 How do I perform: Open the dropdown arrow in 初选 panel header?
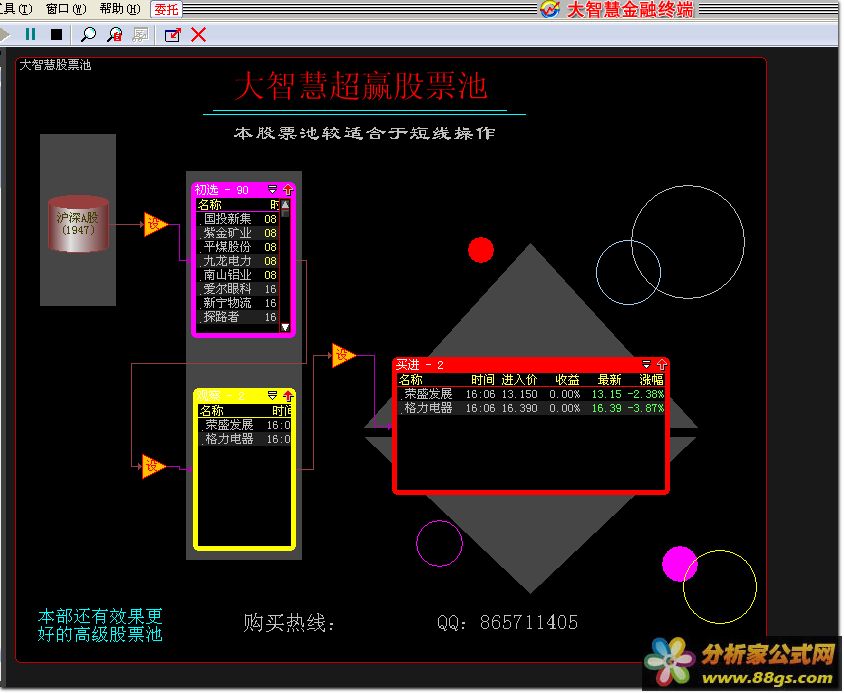click(x=272, y=190)
